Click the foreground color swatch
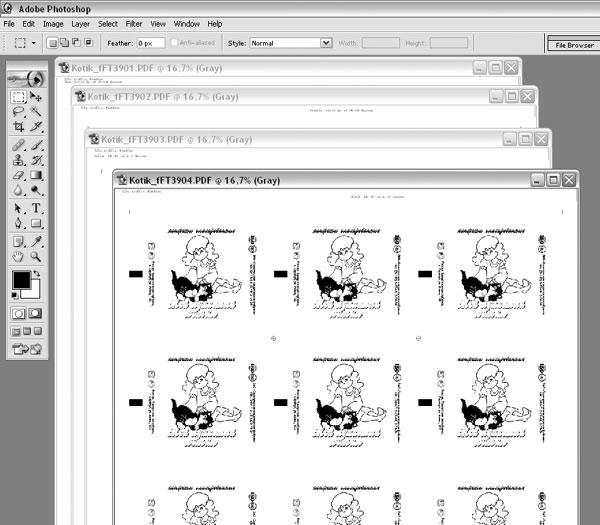Screen dimensions: 600x525 (x=21, y=281)
